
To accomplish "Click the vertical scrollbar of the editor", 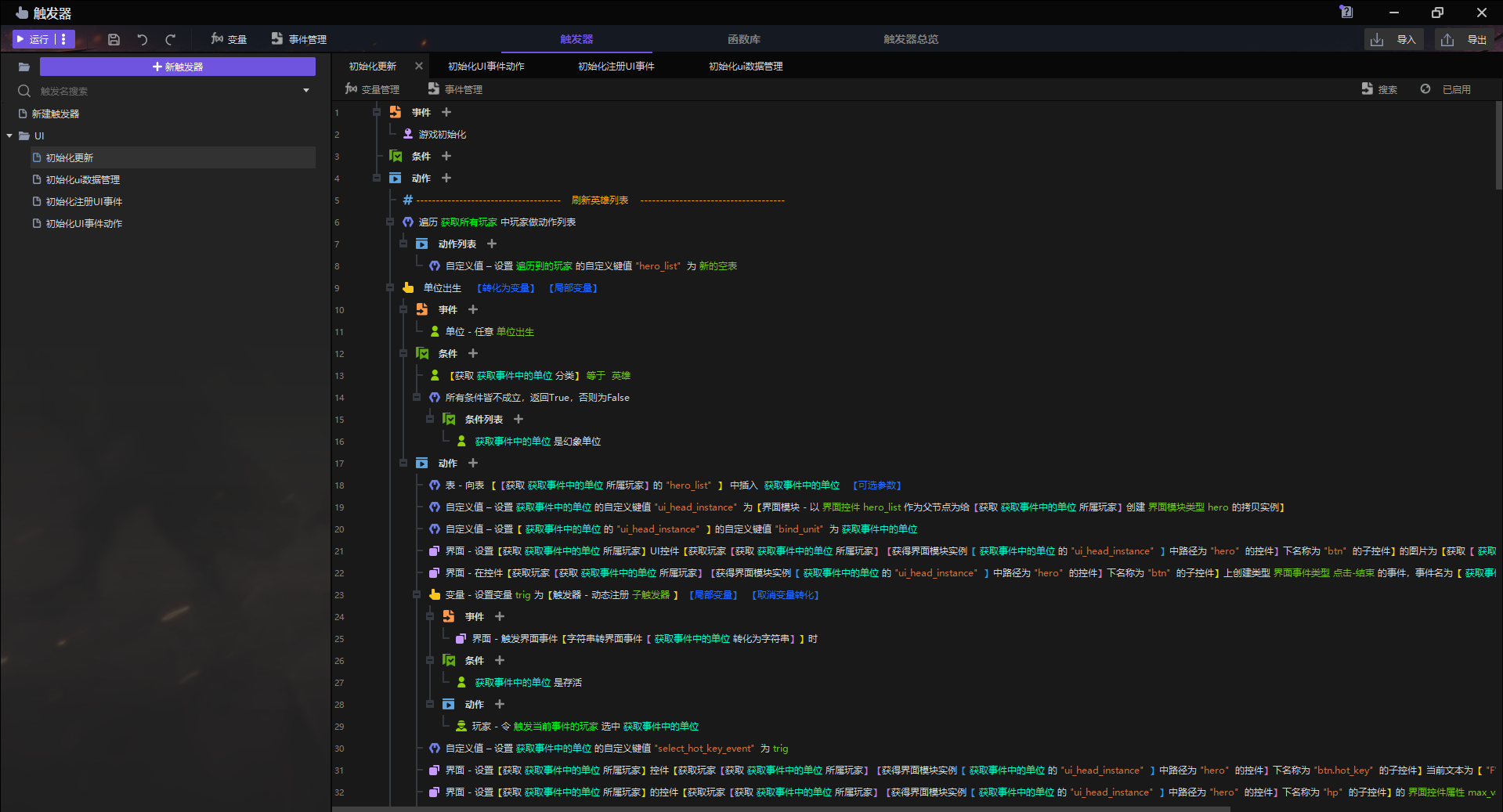I will click(x=1498, y=146).
